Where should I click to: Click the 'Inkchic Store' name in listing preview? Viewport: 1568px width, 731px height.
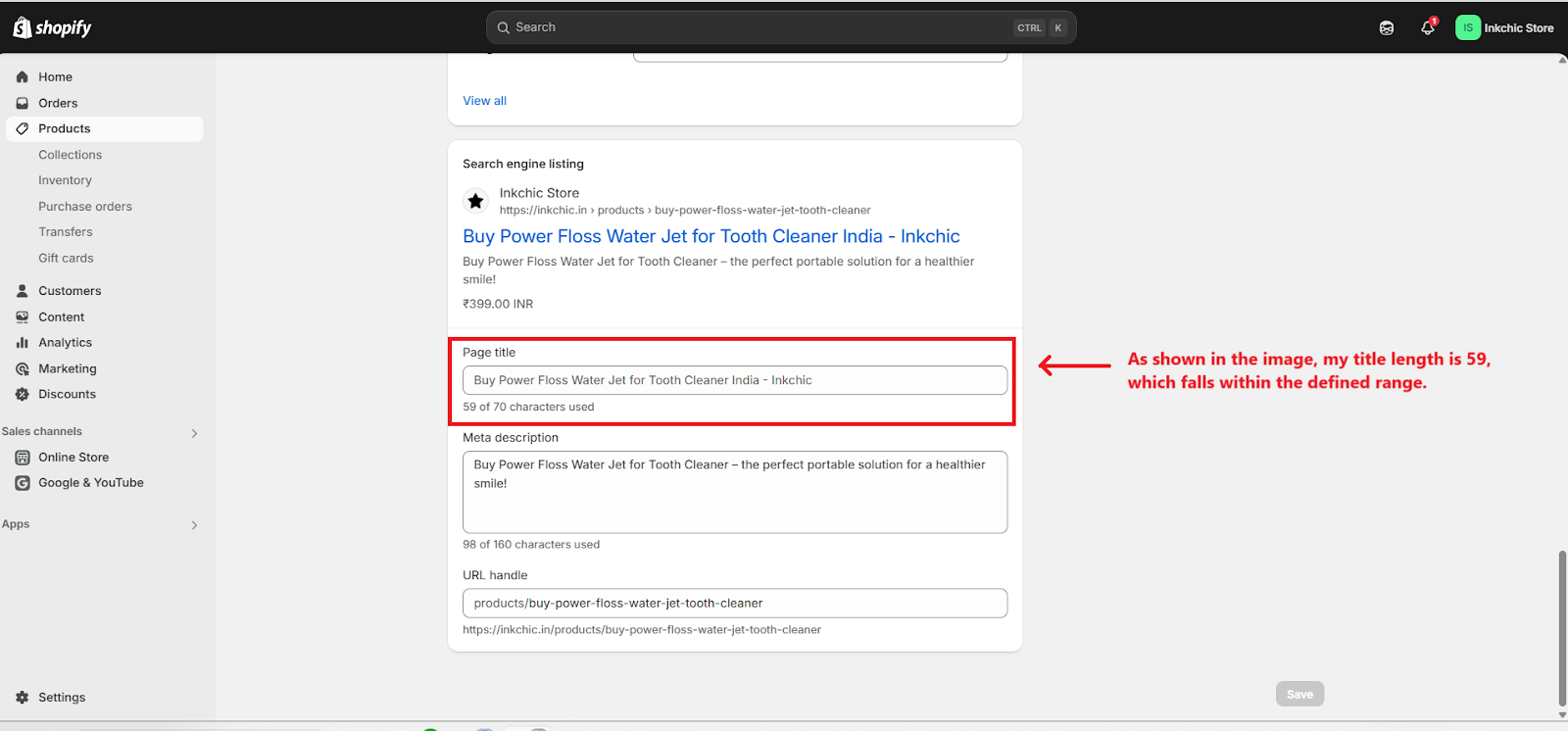(539, 193)
